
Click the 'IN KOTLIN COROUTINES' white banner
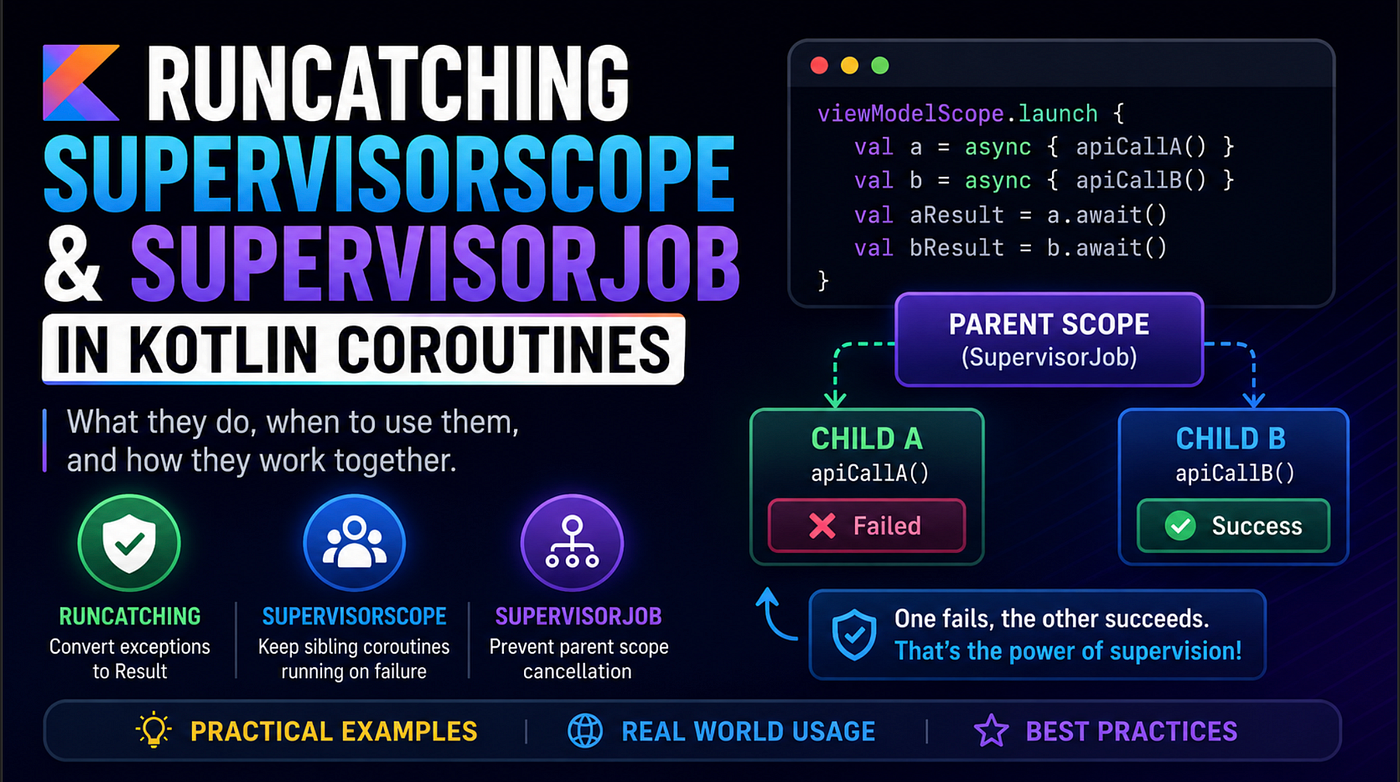363,348
